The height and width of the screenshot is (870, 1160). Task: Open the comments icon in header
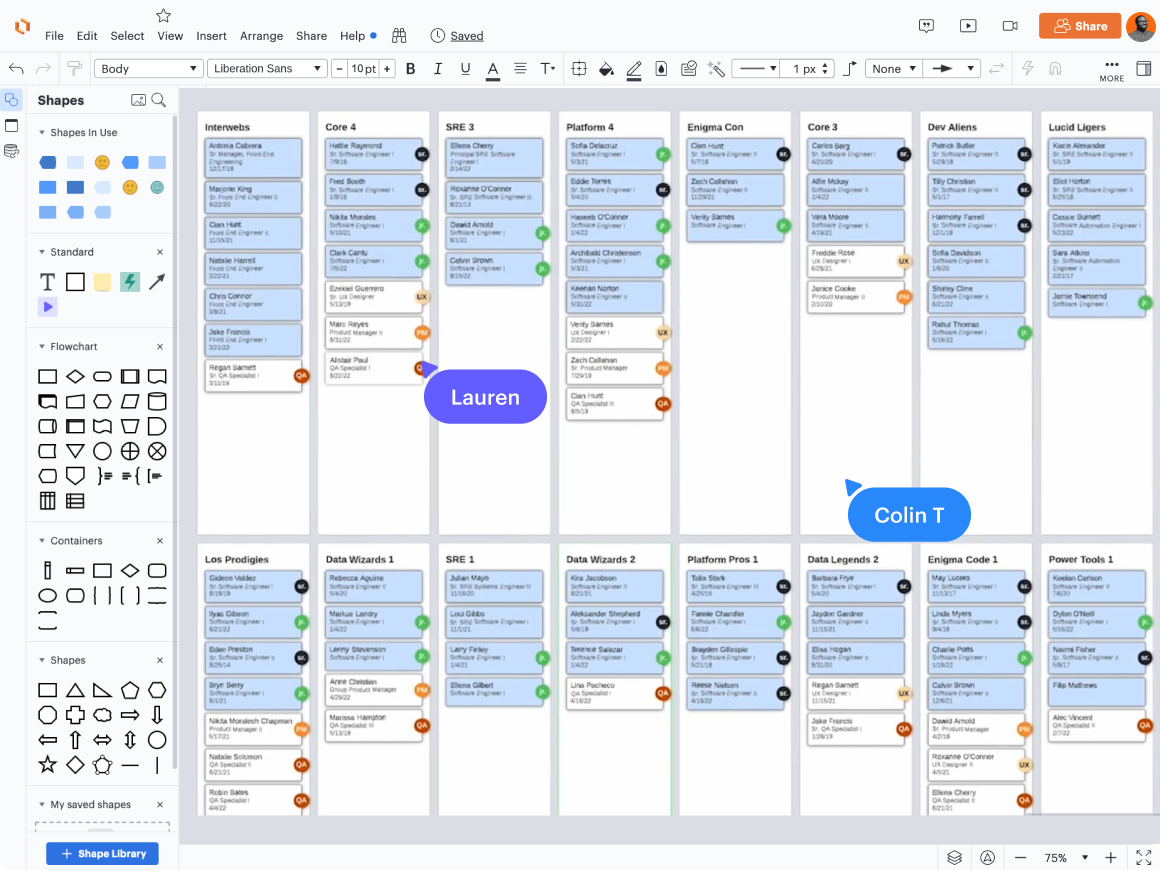click(927, 26)
